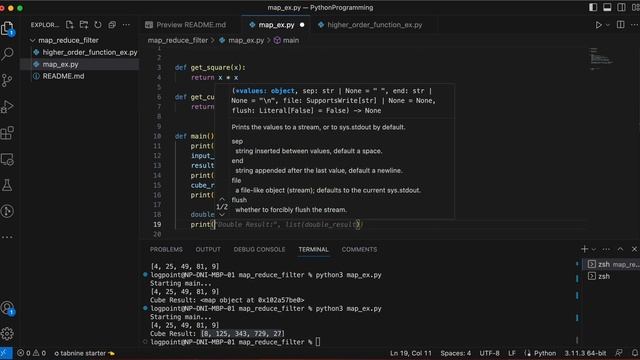Change the LF end of line sequence
This screenshot has height=360, width=640.
[x=512, y=353]
